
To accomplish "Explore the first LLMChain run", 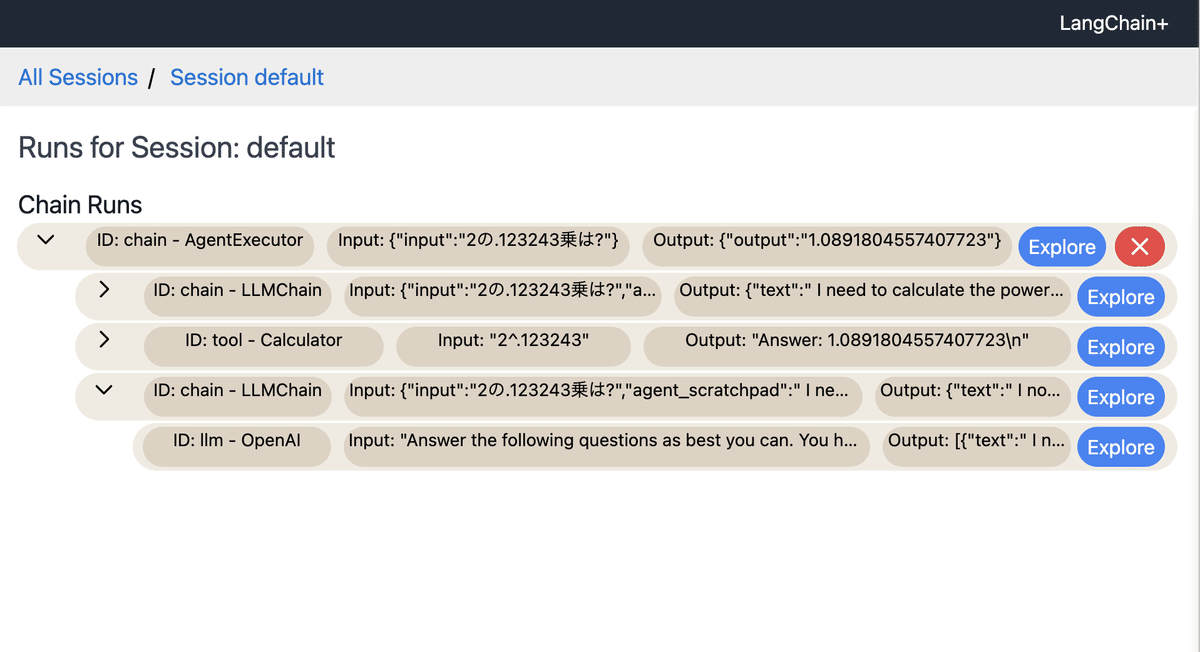I will point(1121,297).
